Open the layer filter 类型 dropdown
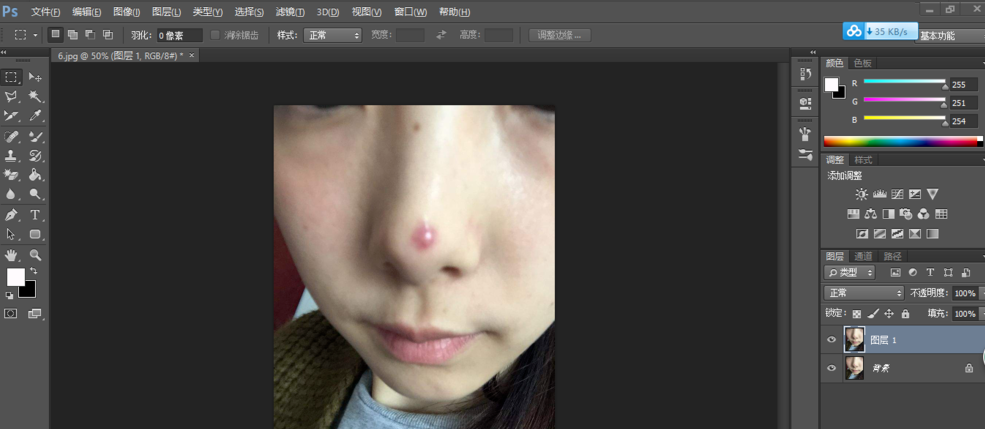Image resolution: width=985 pixels, height=429 pixels. coord(850,272)
